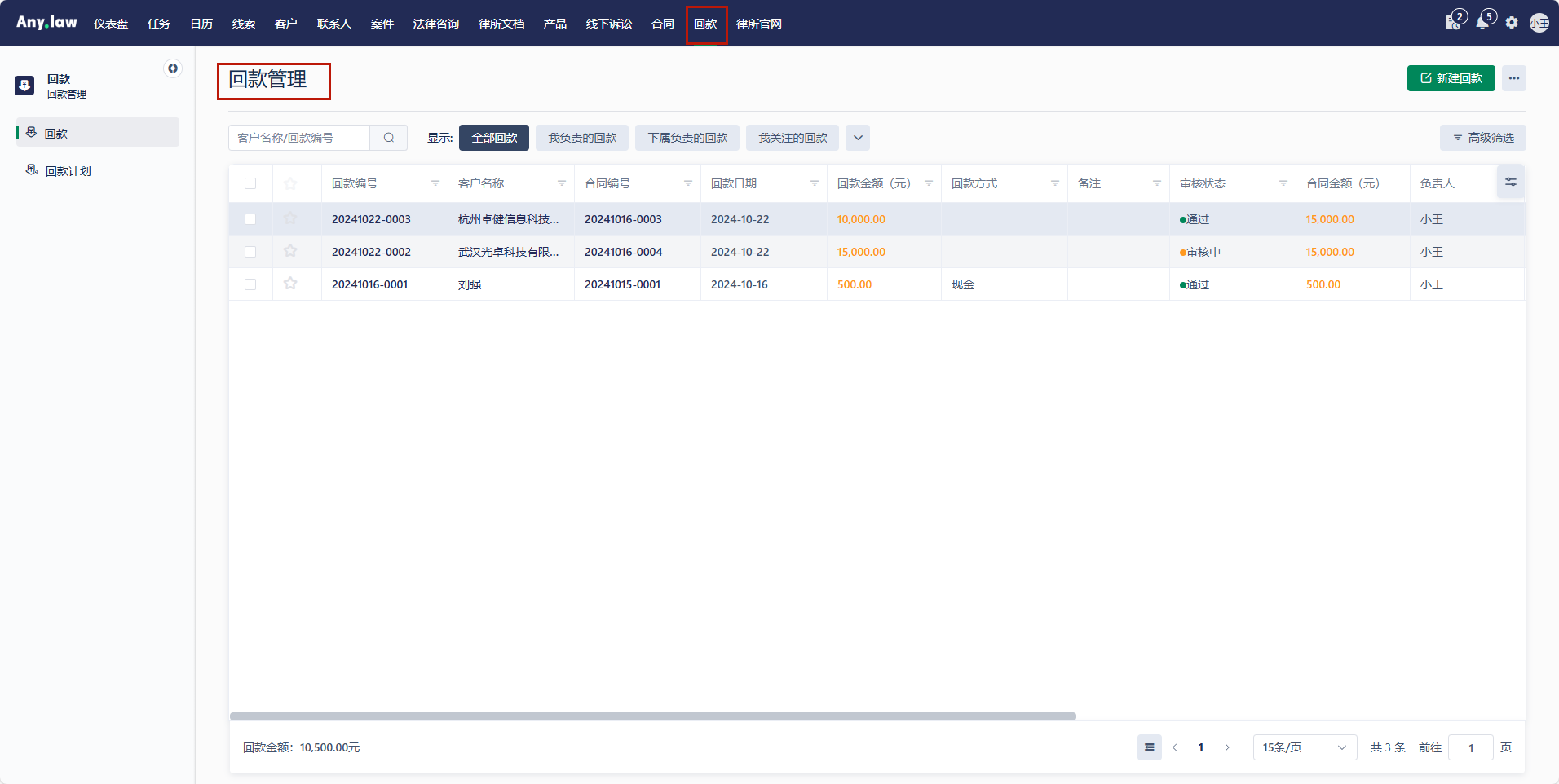1559x784 pixels.
Task: Click the search magnifier icon
Action: pos(389,138)
